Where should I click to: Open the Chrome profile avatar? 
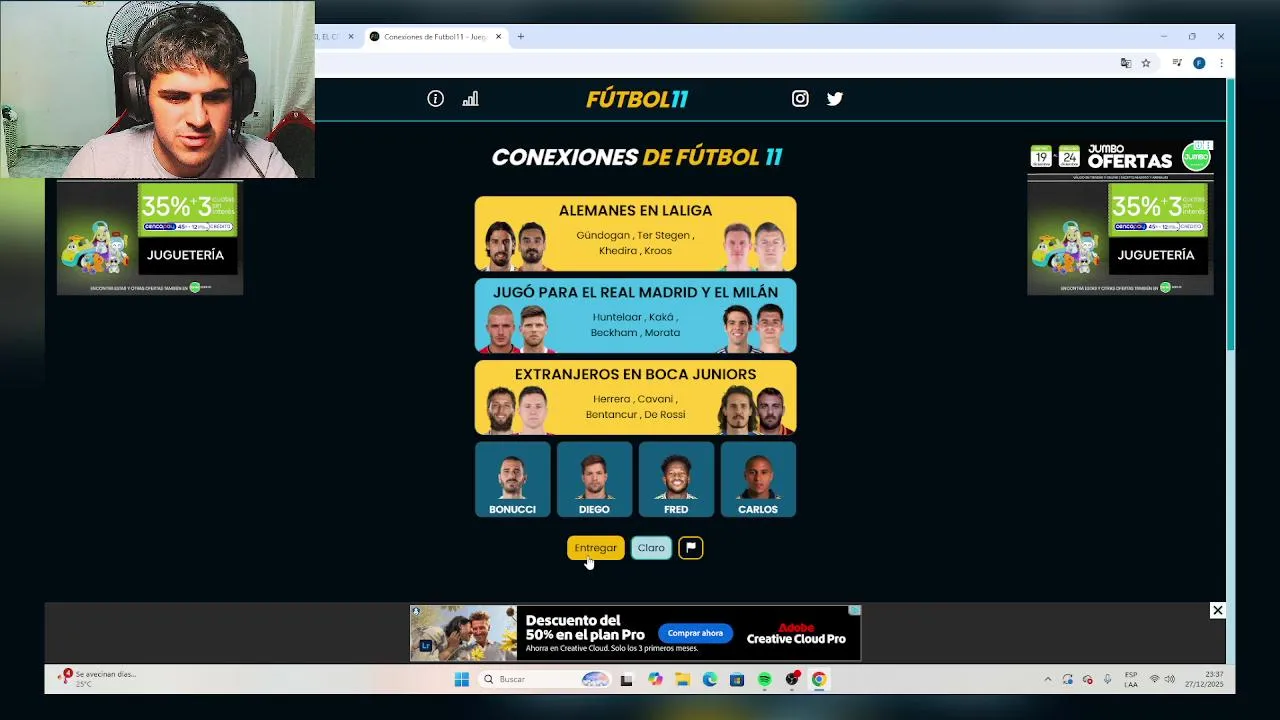pos(1199,63)
